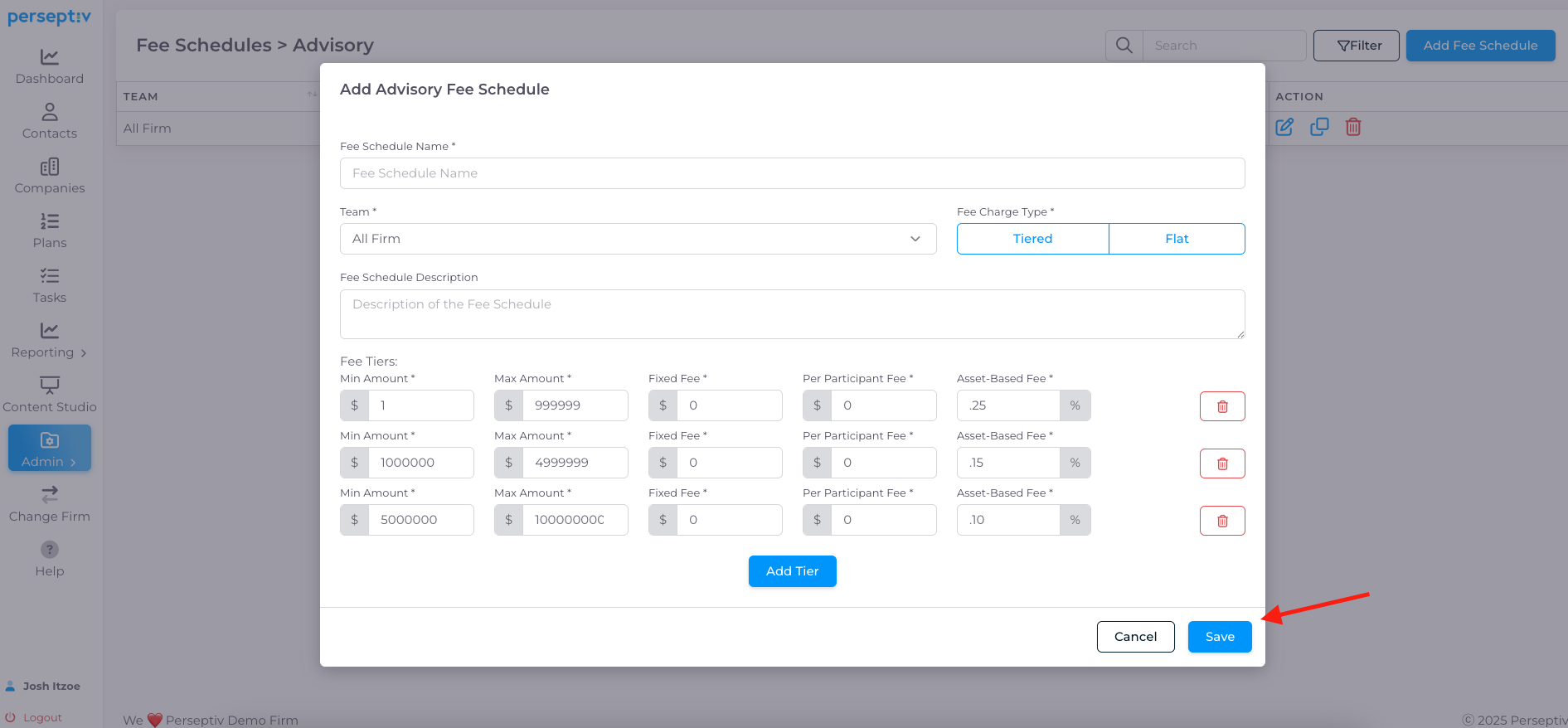Click Max Amount field showing 999999
Viewport: 1568px width, 728px height.
[575, 405]
